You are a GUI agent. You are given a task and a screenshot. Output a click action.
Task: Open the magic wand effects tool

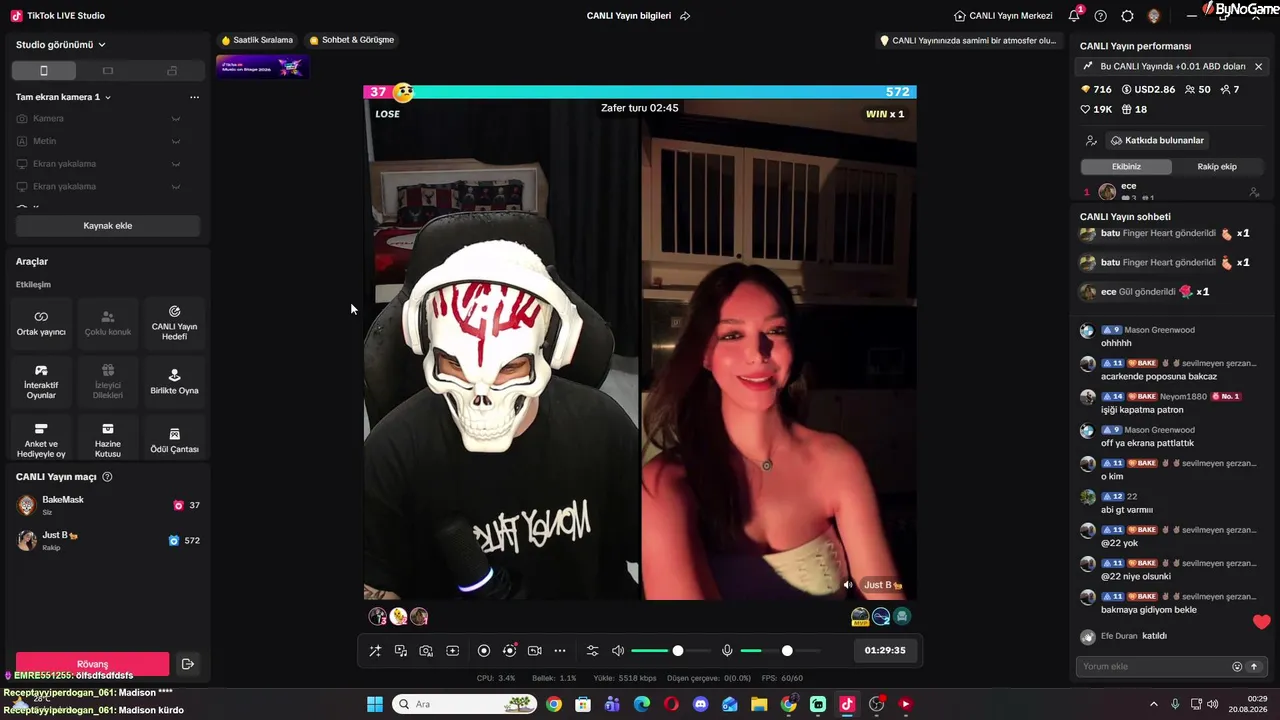pyautogui.click(x=375, y=651)
